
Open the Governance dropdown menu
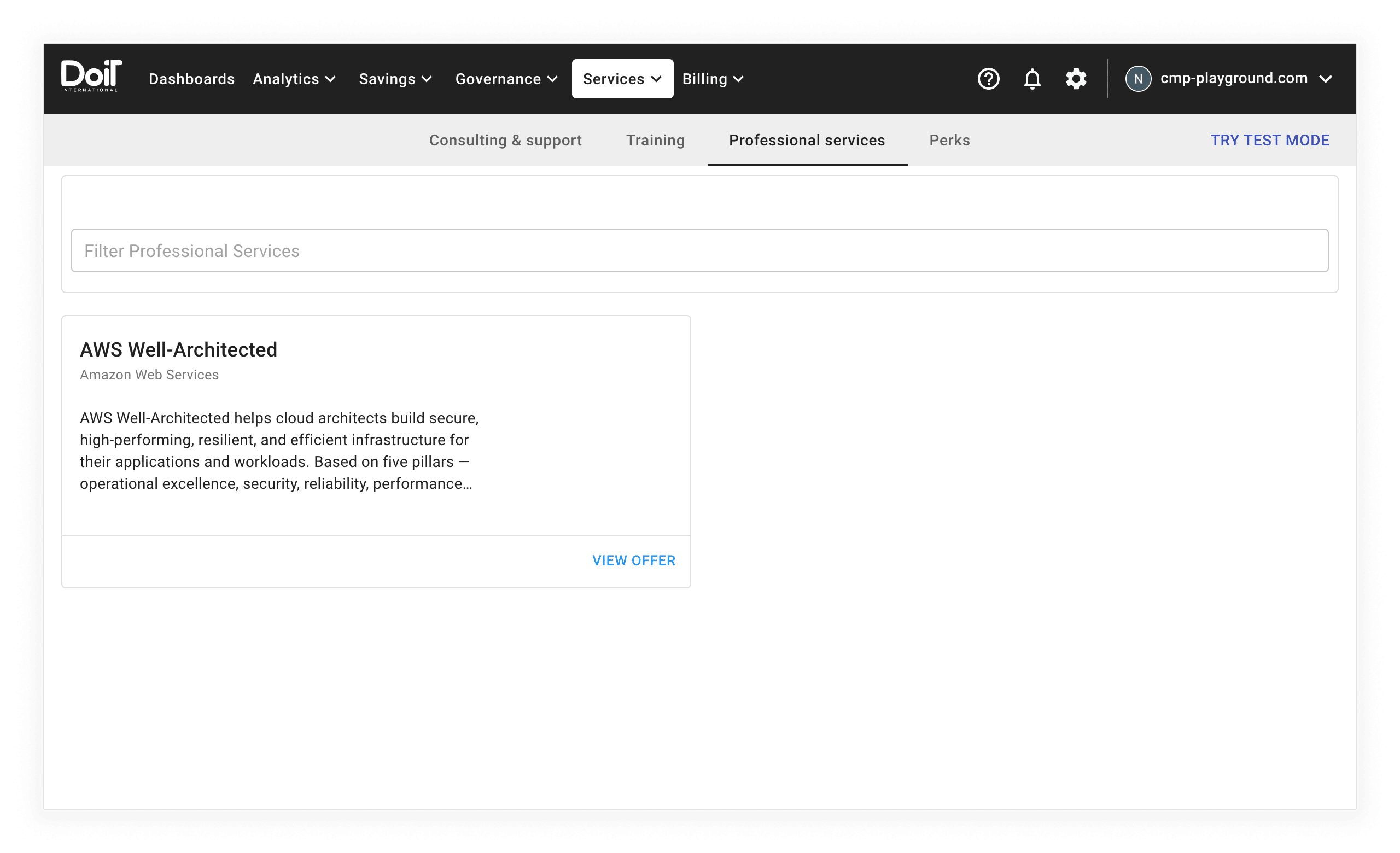click(506, 79)
